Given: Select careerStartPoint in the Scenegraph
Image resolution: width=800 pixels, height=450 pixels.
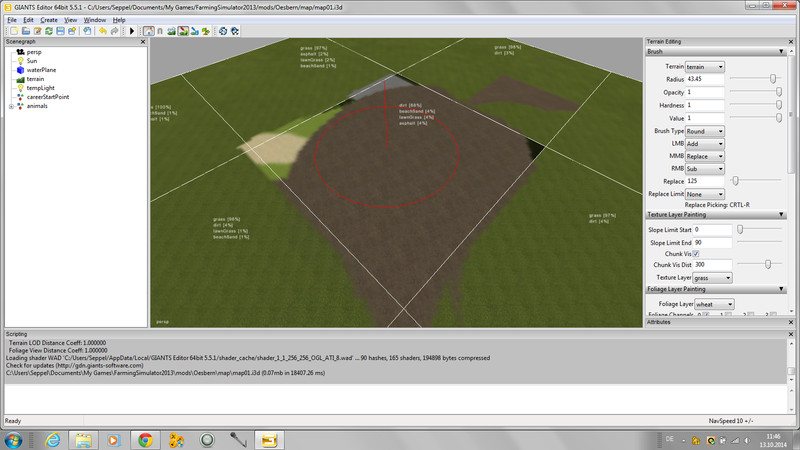Looking at the screenshot, I should (47, 97).
